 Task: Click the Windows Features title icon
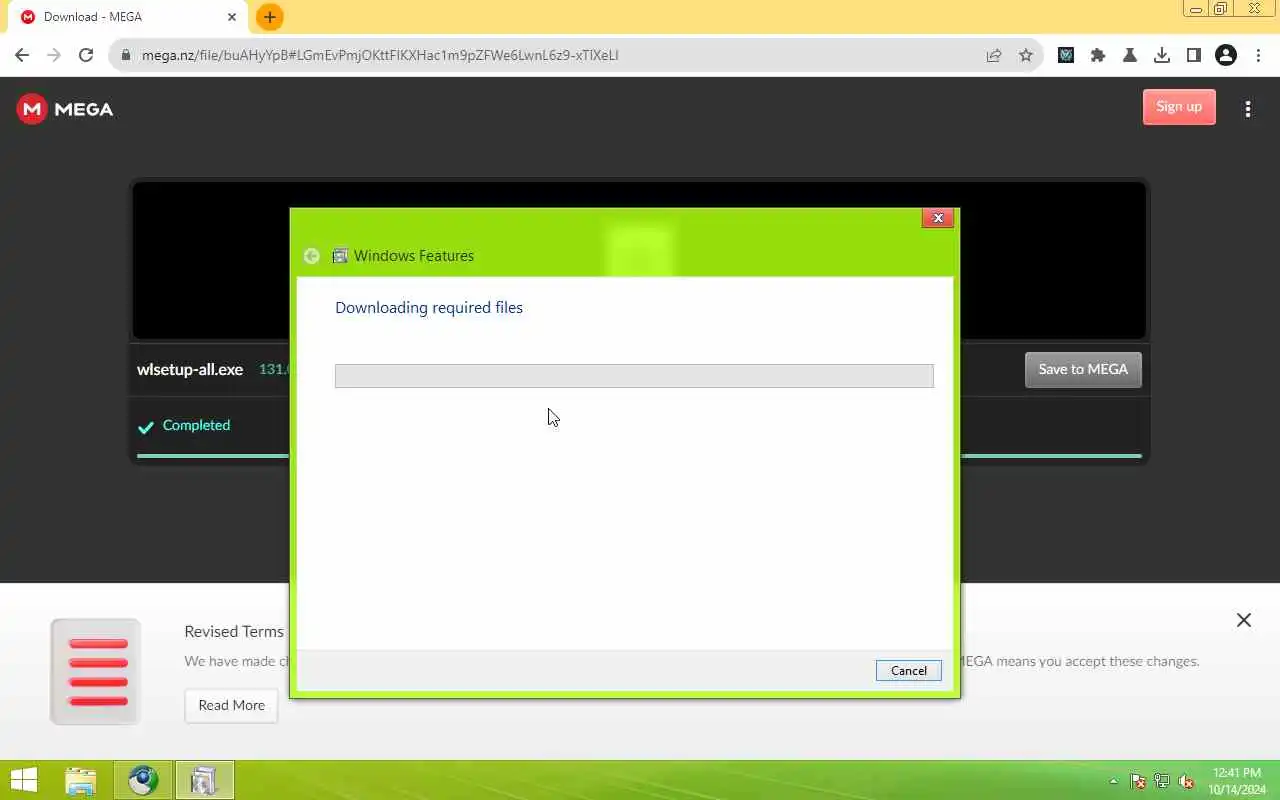340,256
